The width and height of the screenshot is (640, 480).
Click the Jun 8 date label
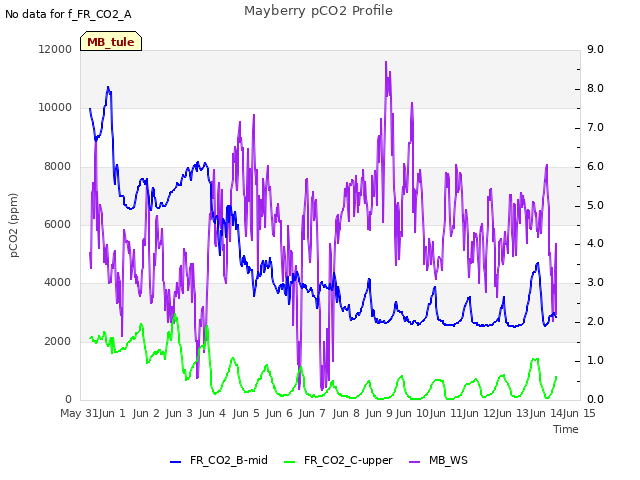click(x=346, y=413)
